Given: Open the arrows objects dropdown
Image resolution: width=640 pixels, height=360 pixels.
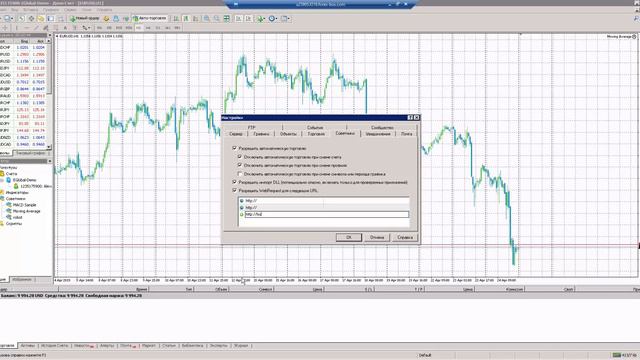Looking at the screenshot, I should [x=86, y=28].
